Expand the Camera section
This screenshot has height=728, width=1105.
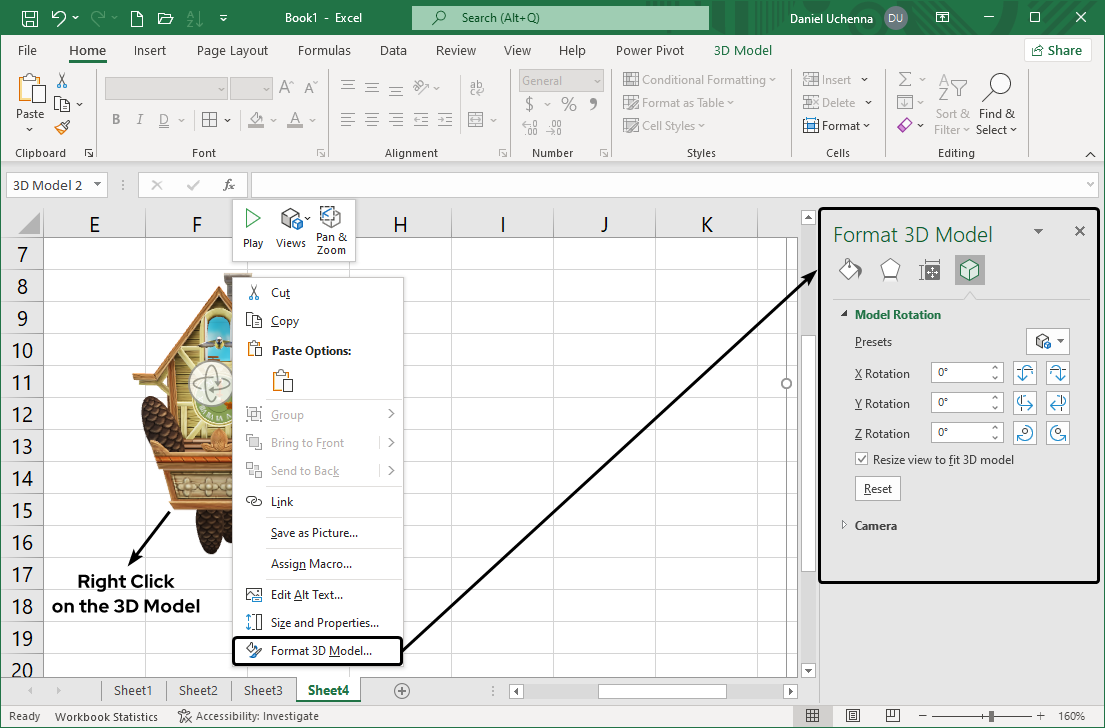click(875, 526)
